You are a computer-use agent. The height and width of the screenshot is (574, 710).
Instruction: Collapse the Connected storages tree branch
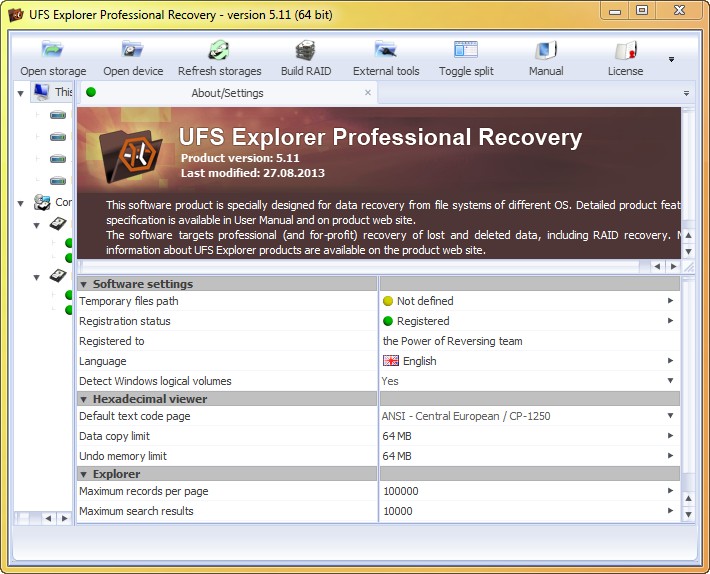(20, 204)
